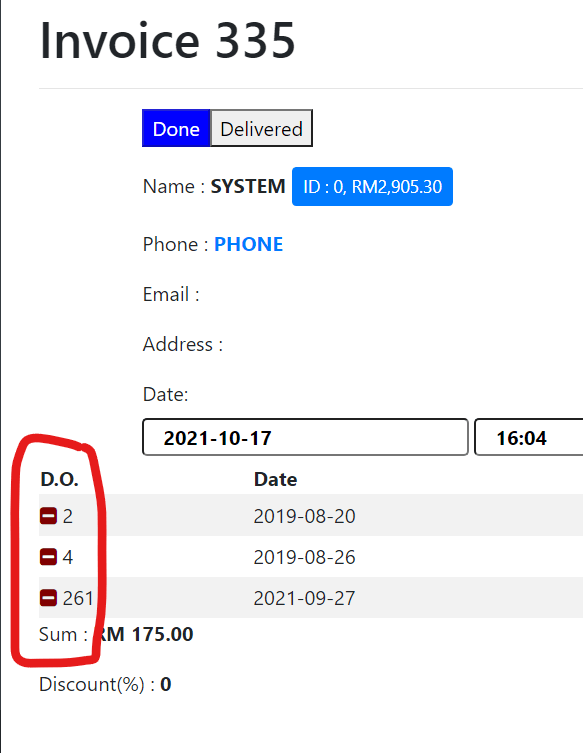Click the Invoice 335 heading
Viewport: 583px width, 753px height.
tap(167, 41)
